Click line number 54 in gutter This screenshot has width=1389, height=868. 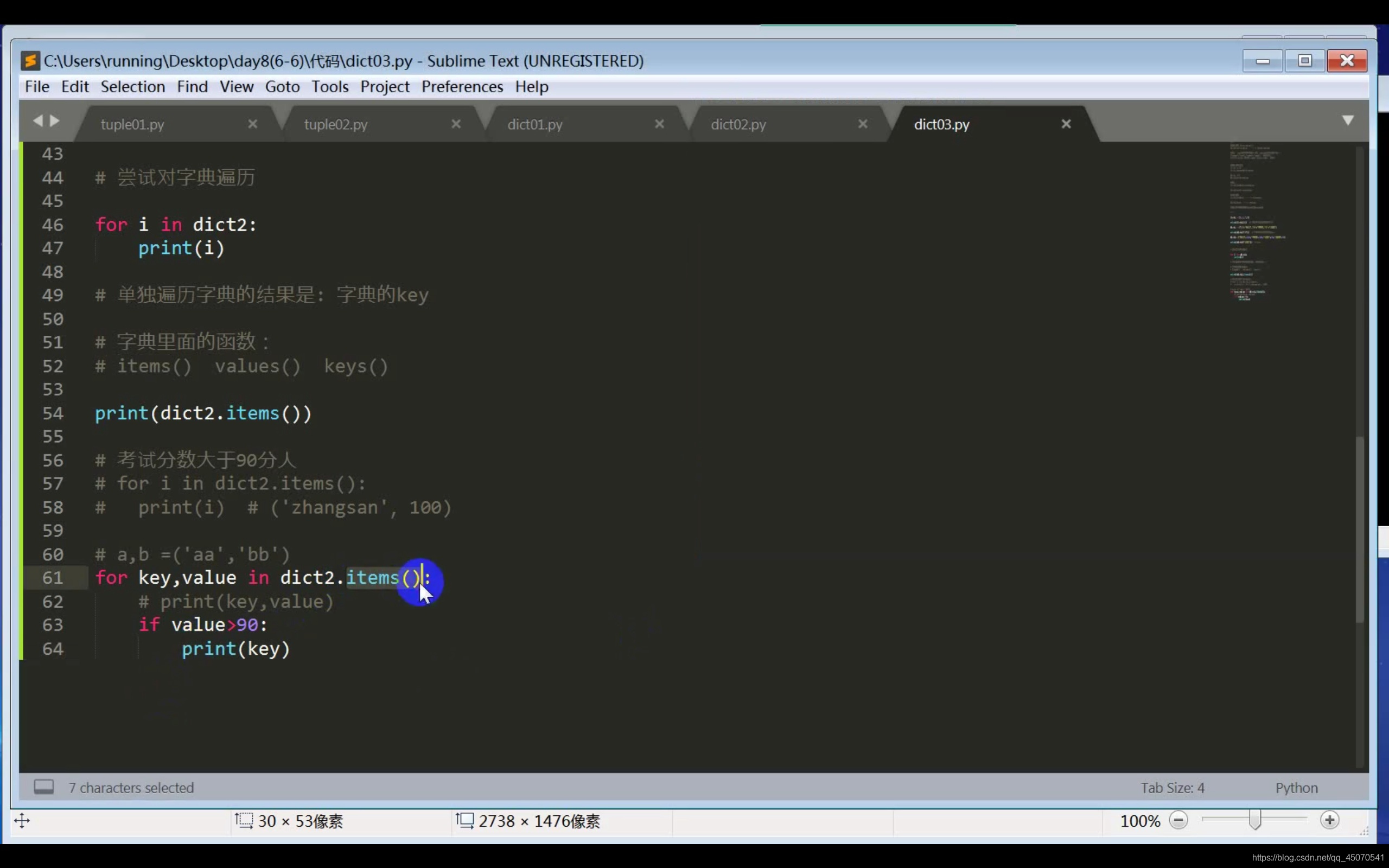[53, 413]
